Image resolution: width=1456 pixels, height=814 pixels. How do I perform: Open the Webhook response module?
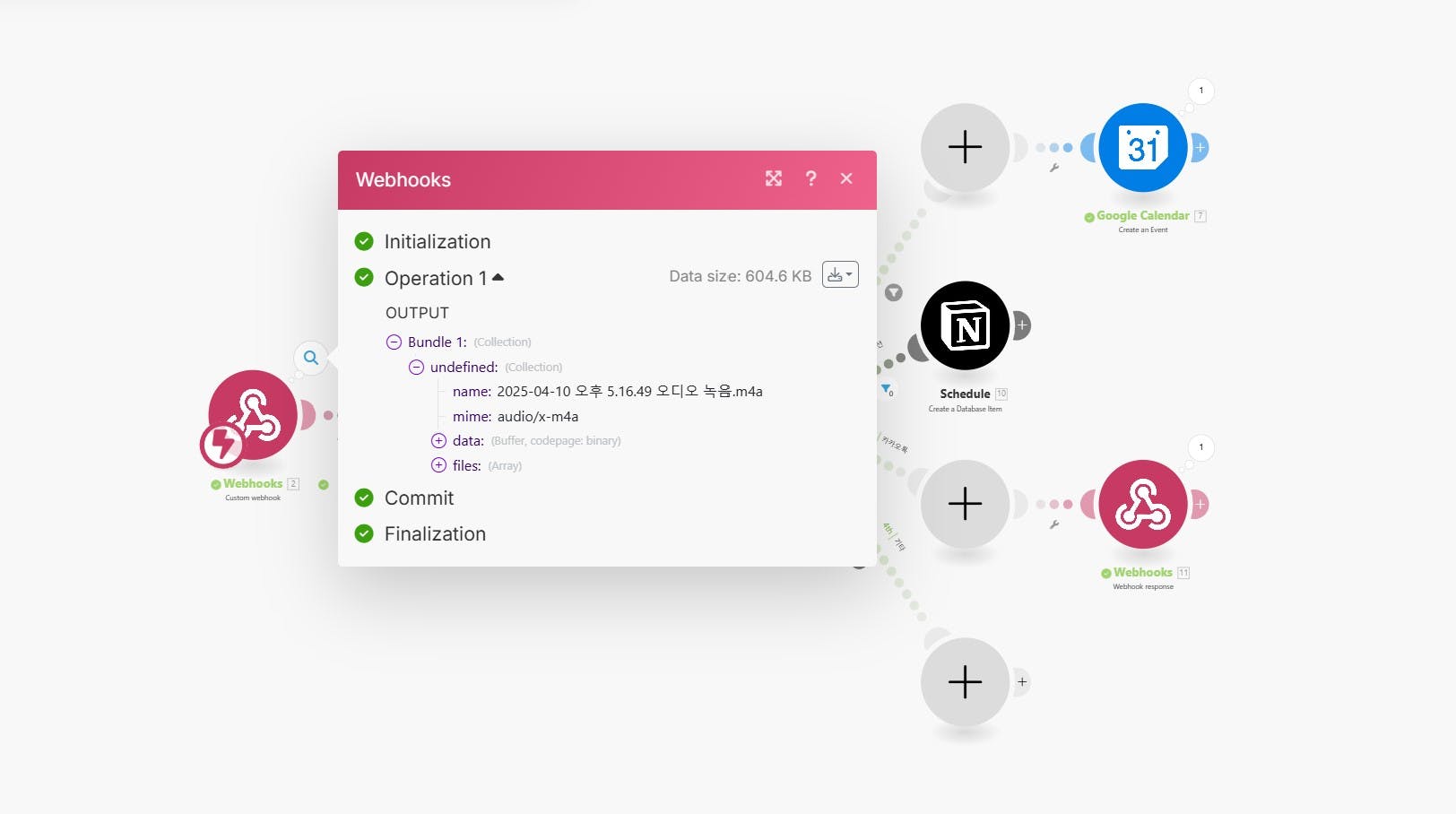click(x=1143, y=504)
